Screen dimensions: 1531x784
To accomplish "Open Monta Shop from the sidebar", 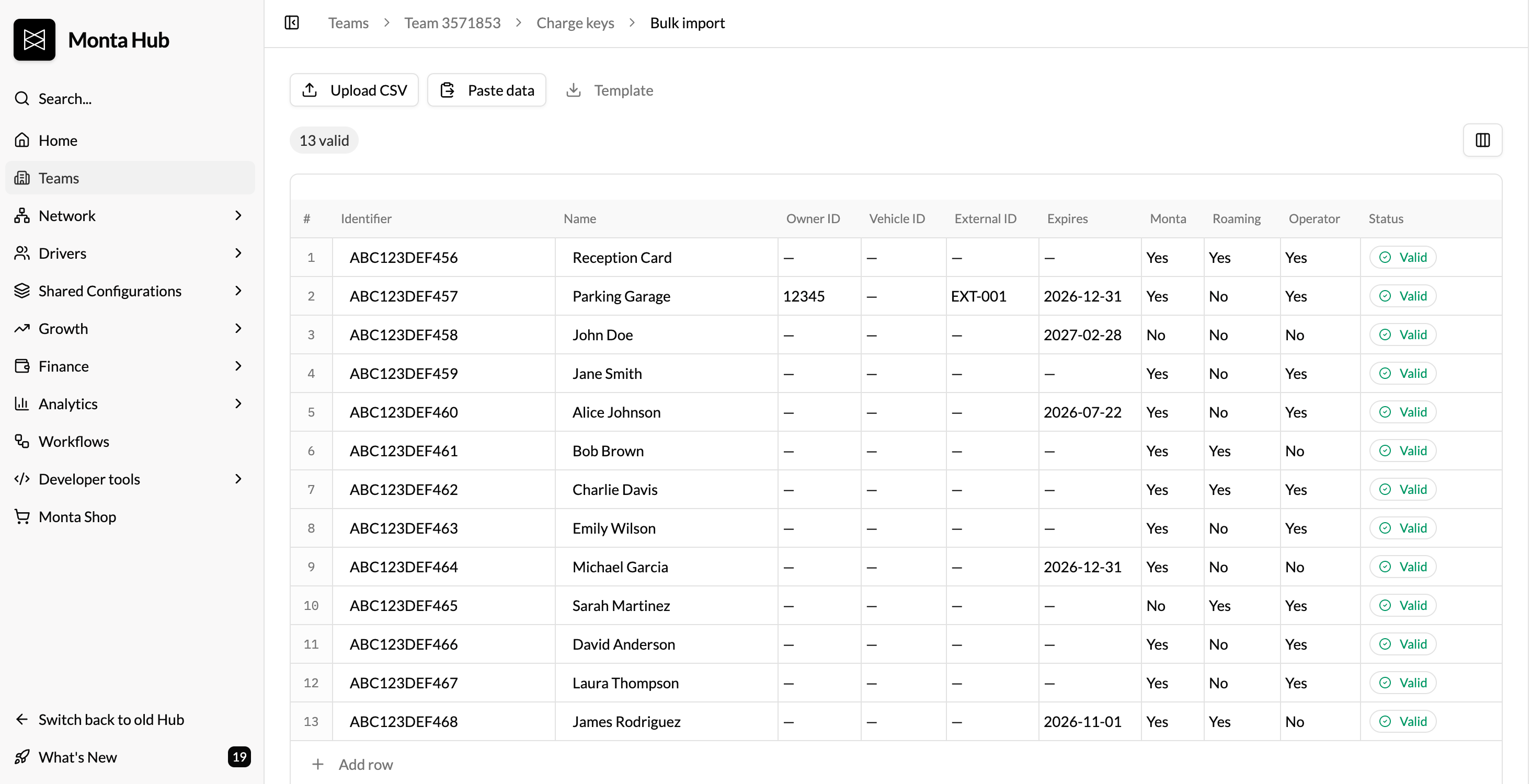I will (130, 517).
